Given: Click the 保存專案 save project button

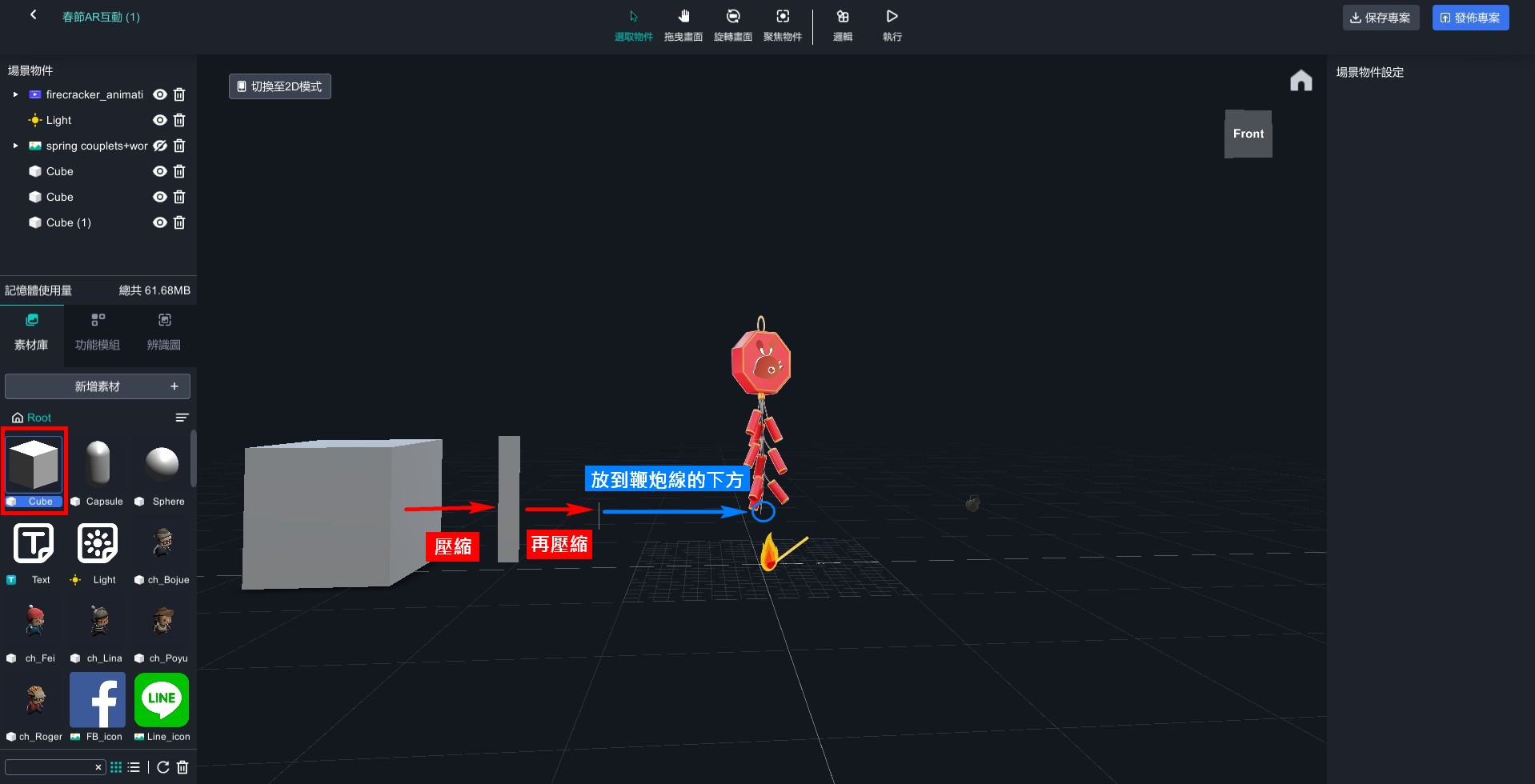Looking at the screenshot, I should [1381, 18].
